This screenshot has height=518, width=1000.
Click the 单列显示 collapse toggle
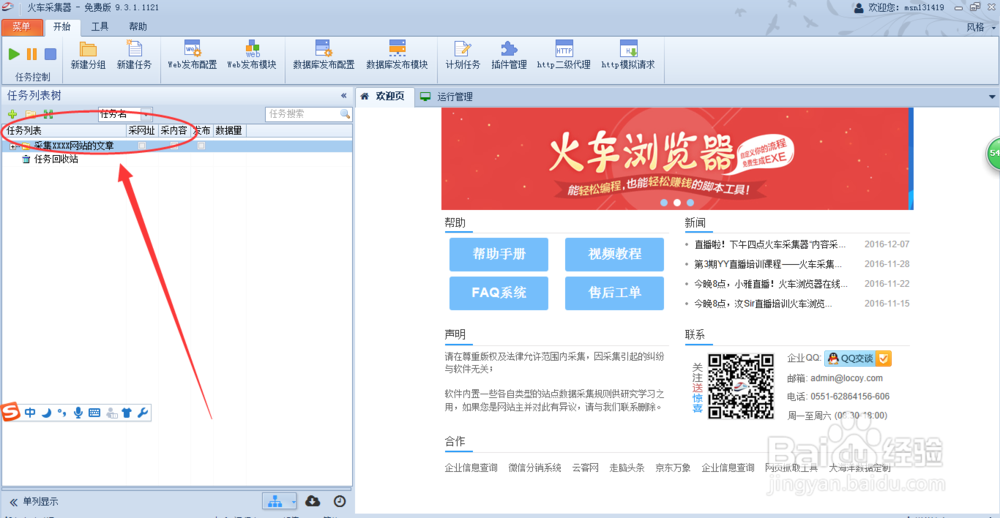(x=13, y=502)
